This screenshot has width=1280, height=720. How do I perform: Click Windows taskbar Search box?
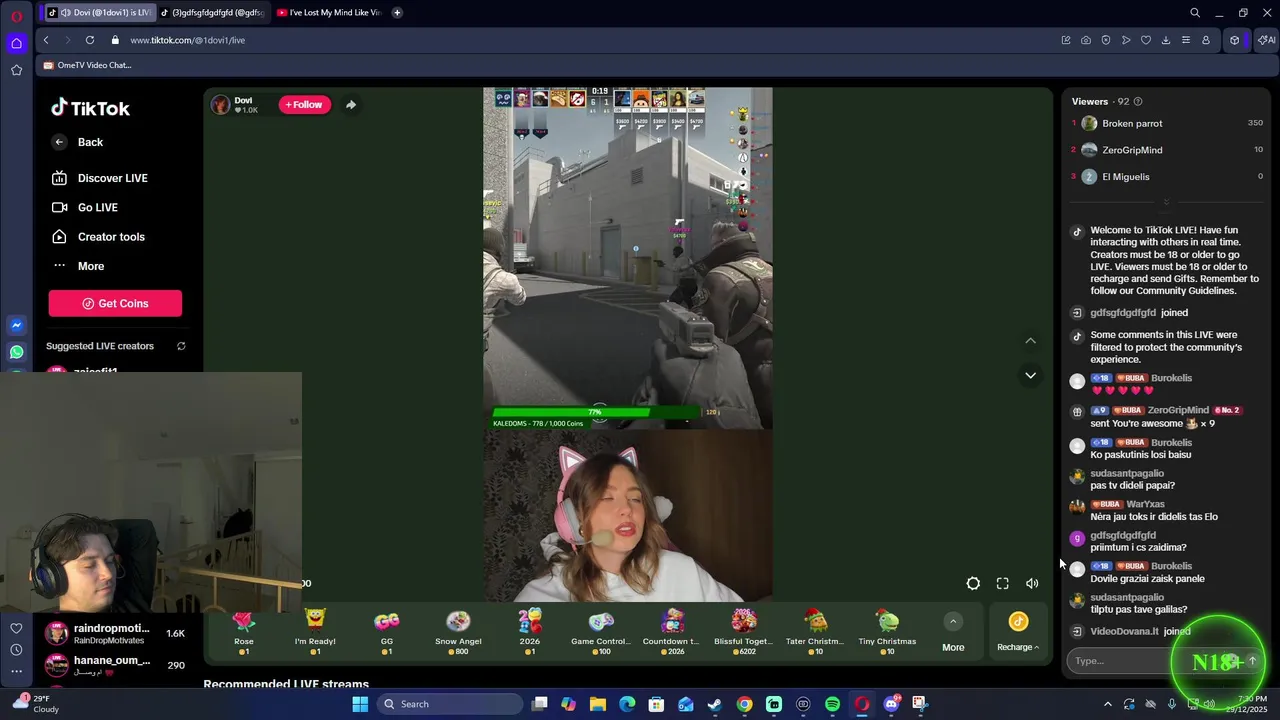[450, 704]
